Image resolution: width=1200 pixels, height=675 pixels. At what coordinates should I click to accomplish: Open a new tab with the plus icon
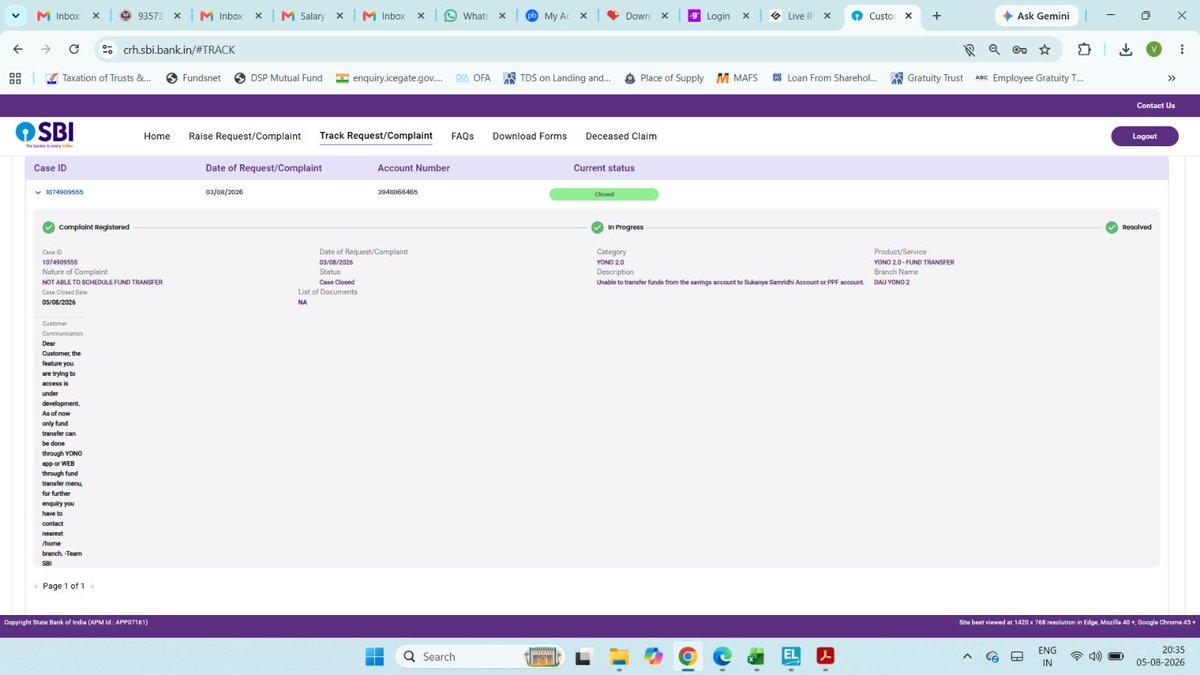(x=936, y=16)
